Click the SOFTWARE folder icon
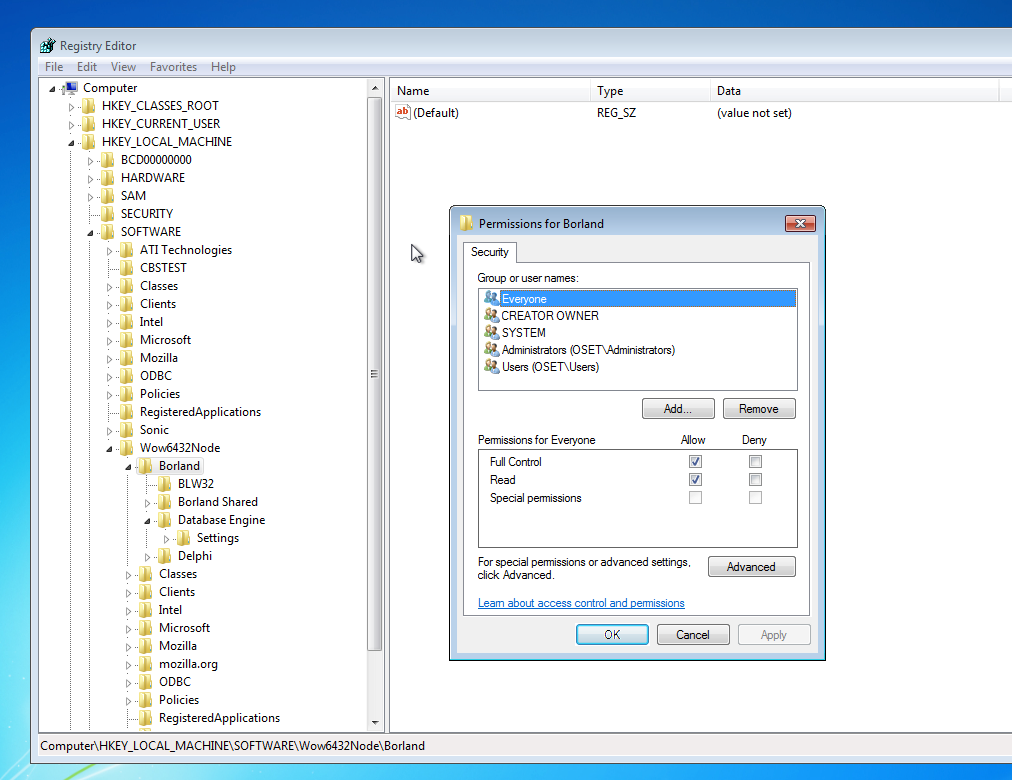The width and height of the screenshot is (1012, 780). 108,232
